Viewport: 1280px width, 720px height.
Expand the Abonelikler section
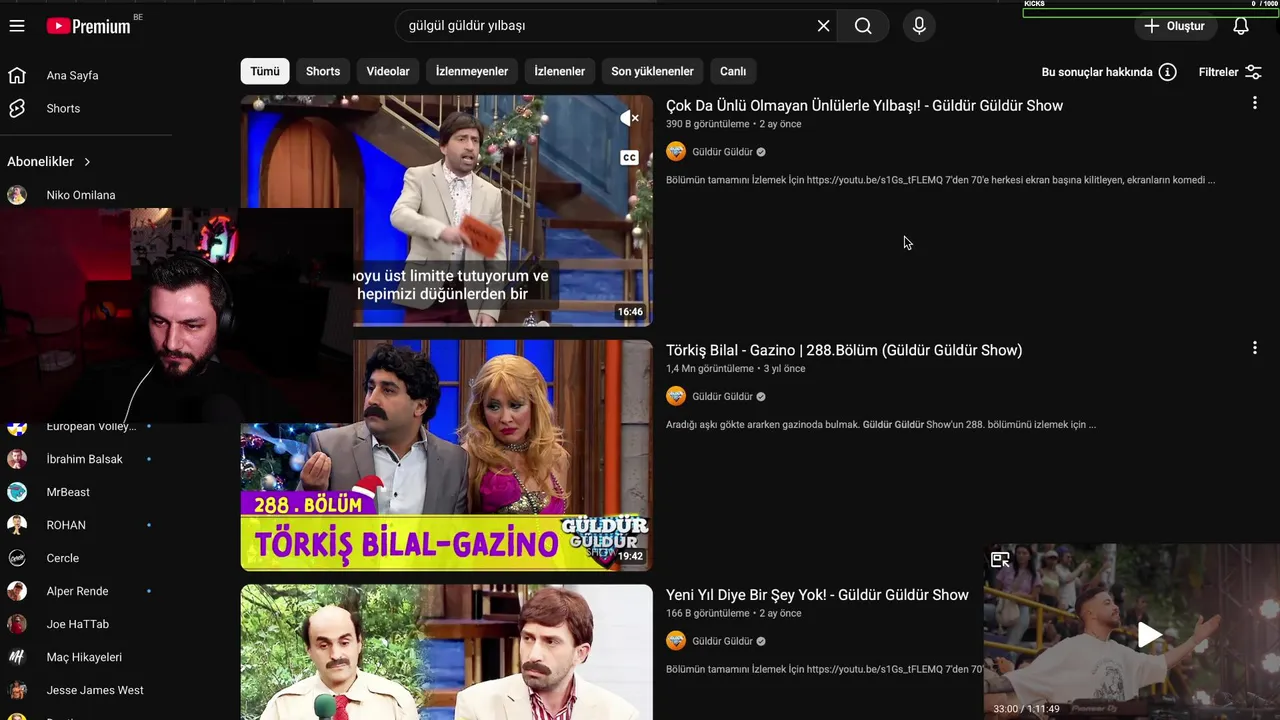coord(49,161)
